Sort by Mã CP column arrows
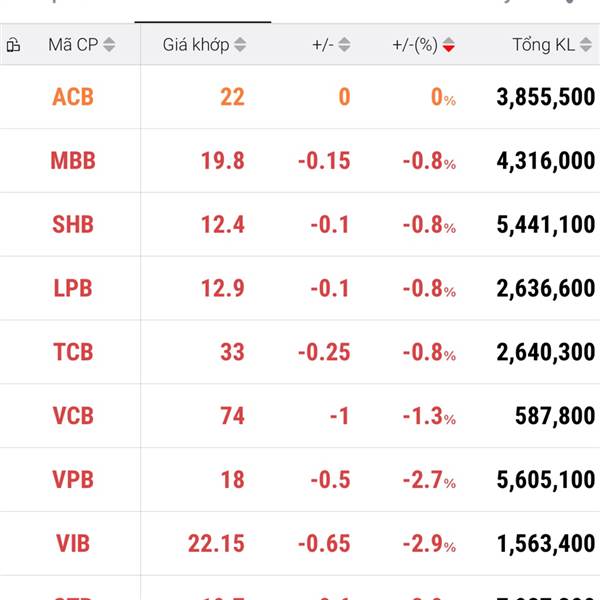The height and width of the screenshot is (600, 600). point(109,45)
